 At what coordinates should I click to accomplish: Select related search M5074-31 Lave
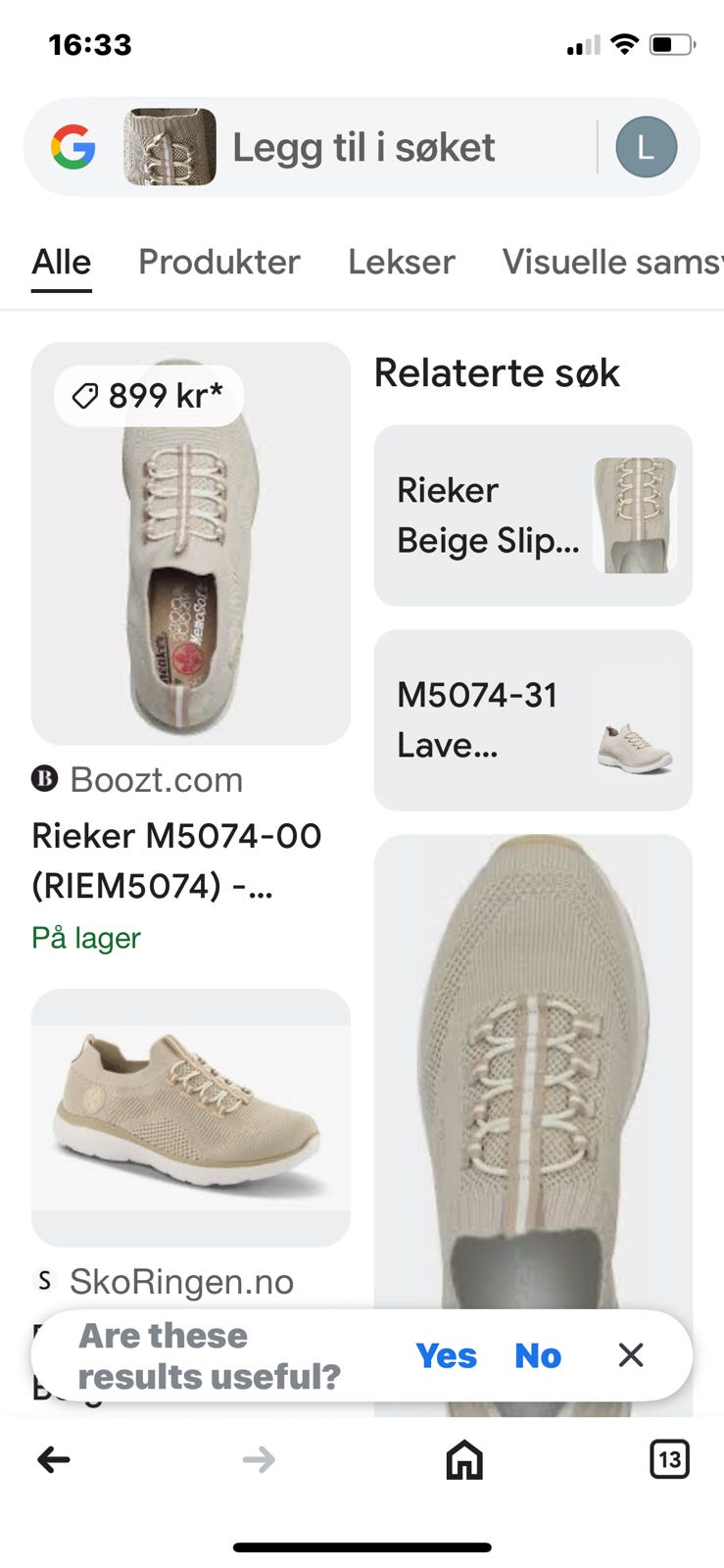pyautogui.click(x=533, y=720)
